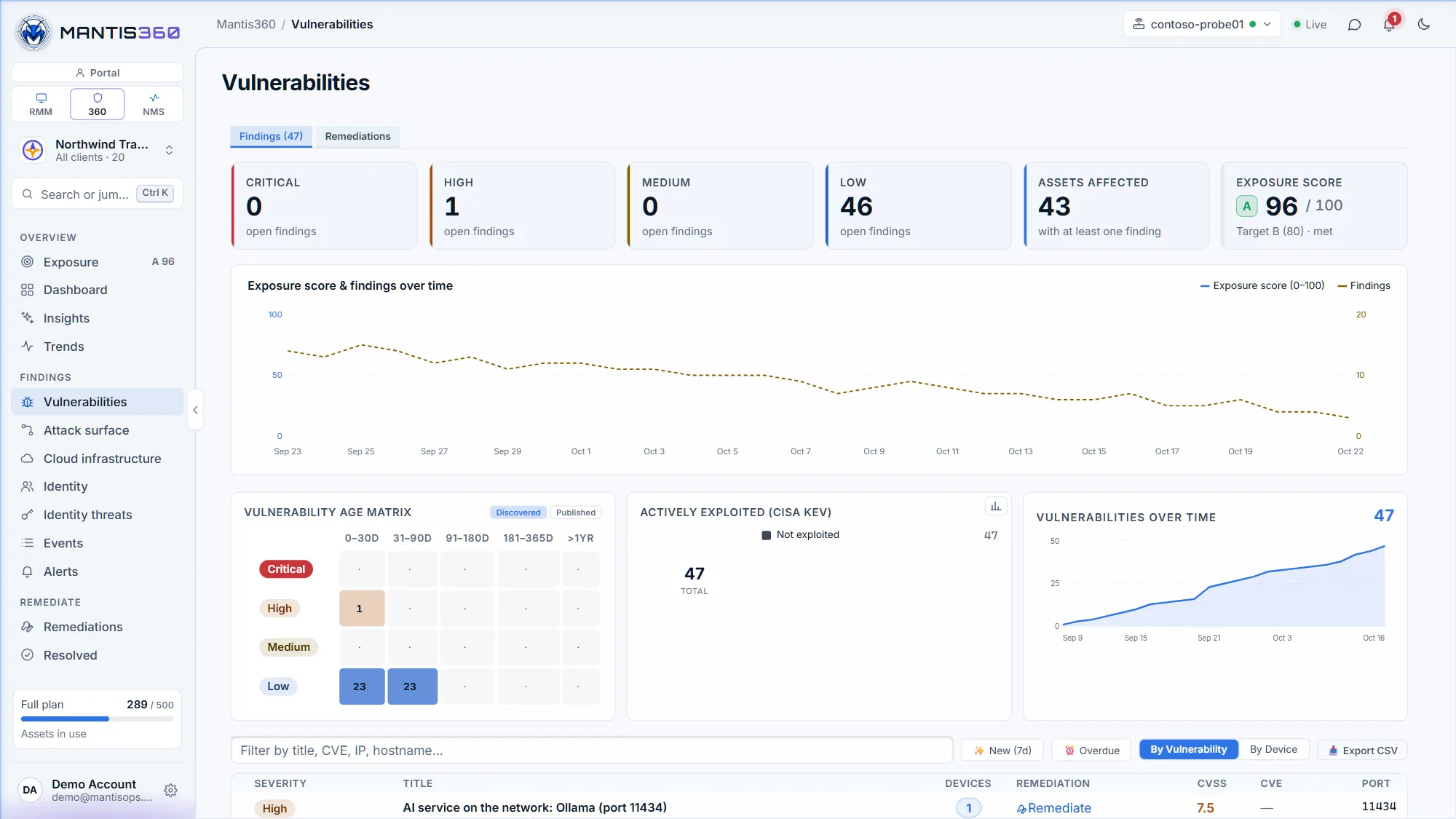The image size is (1456, 819).
Task: Export findings as CSV
Action: coord(1362,750)
